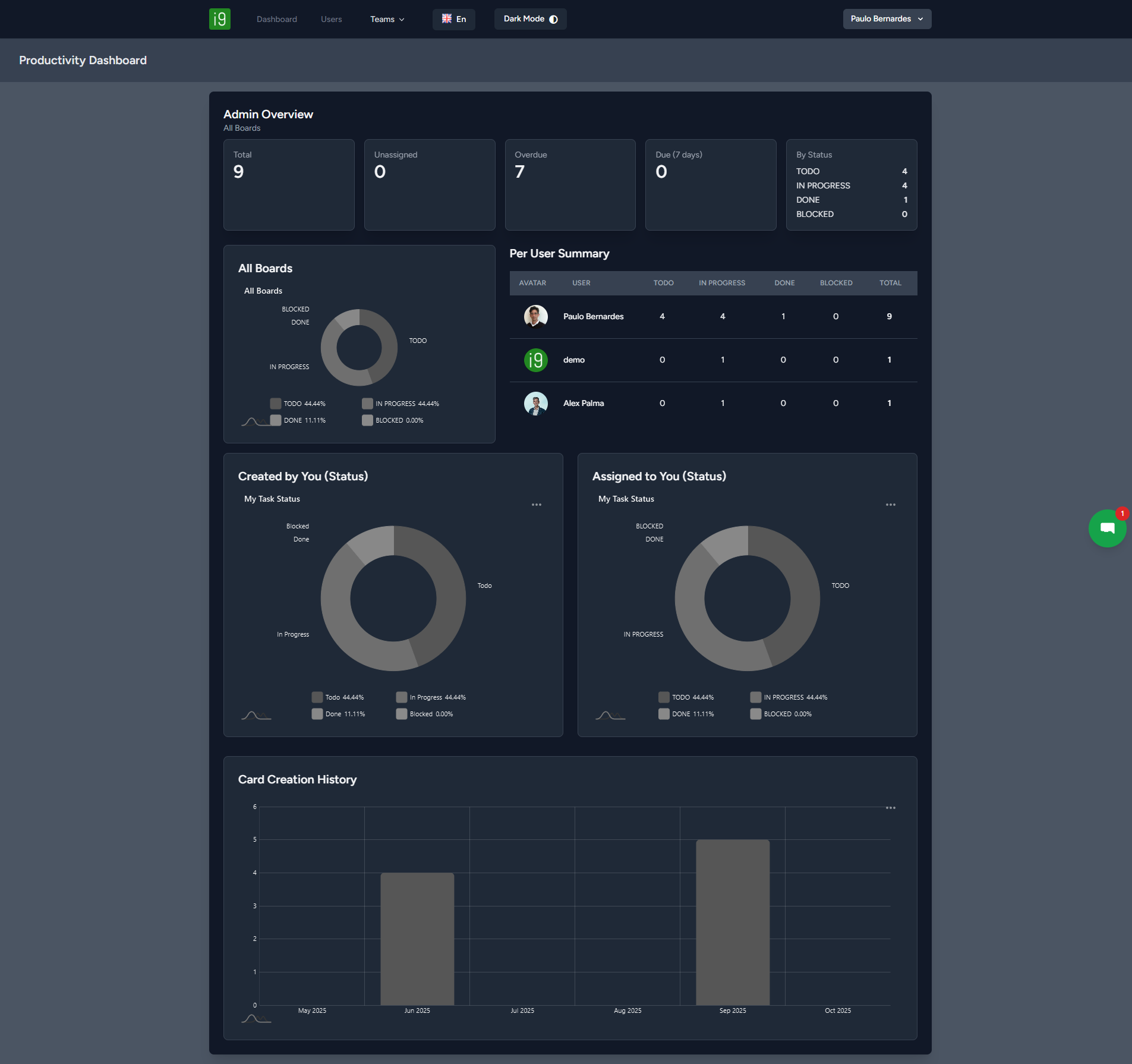Click the demo user's i9 avatar
Screen dimensions: 1132x1064
coord(535,360)
